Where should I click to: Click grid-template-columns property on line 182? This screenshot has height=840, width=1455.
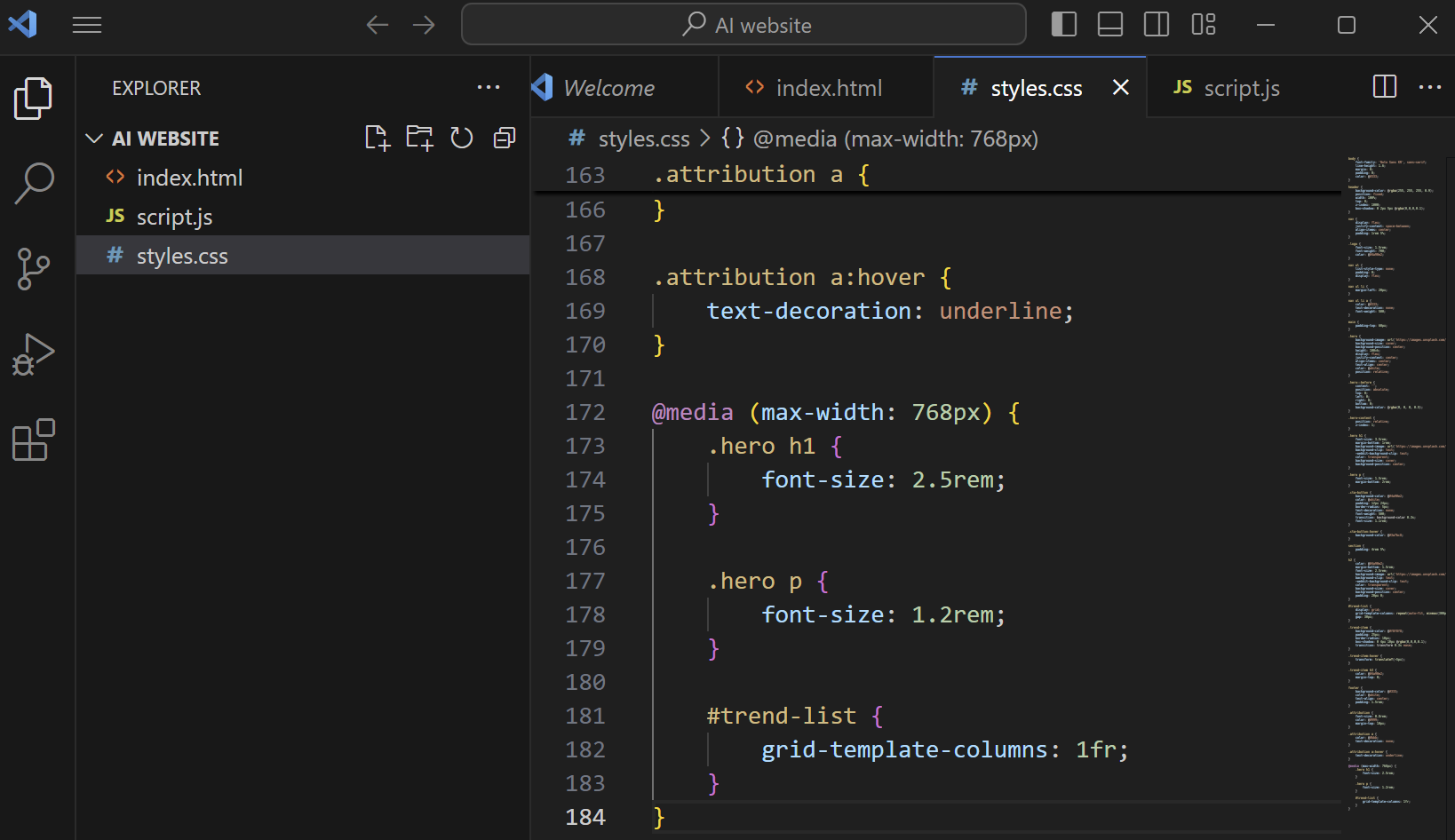904,749
